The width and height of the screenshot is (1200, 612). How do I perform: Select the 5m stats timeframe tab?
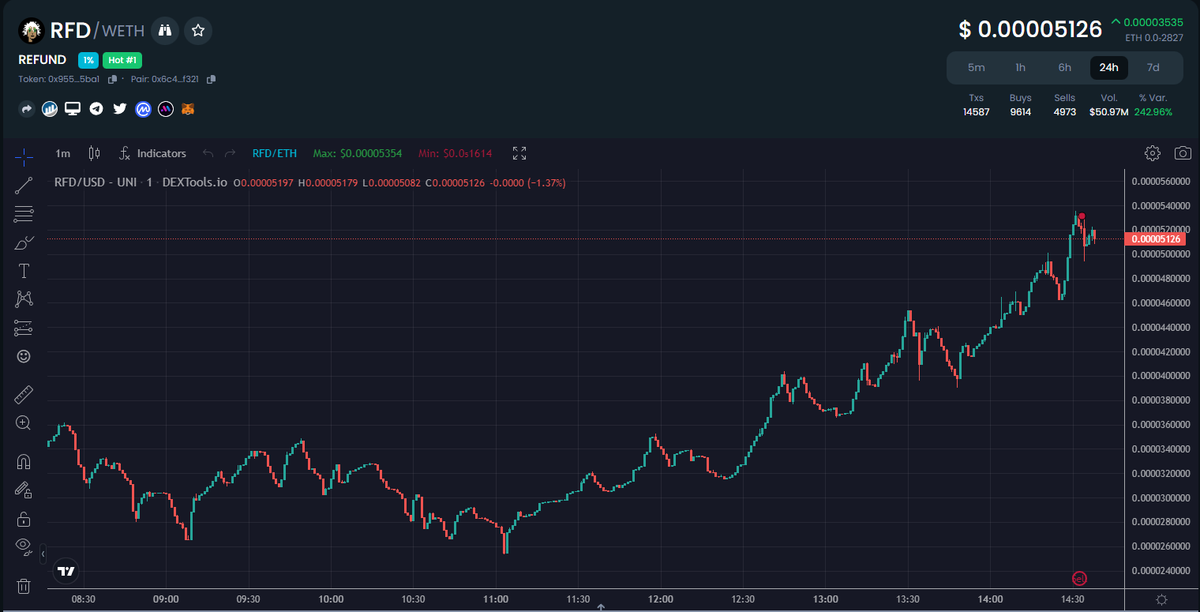pyautogui.click(x=976, y=67)
